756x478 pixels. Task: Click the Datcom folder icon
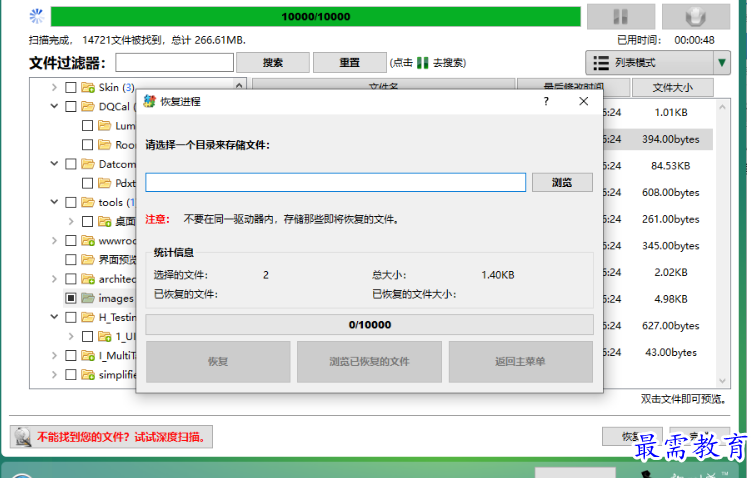pyautogui.click(x=88, y=164)
